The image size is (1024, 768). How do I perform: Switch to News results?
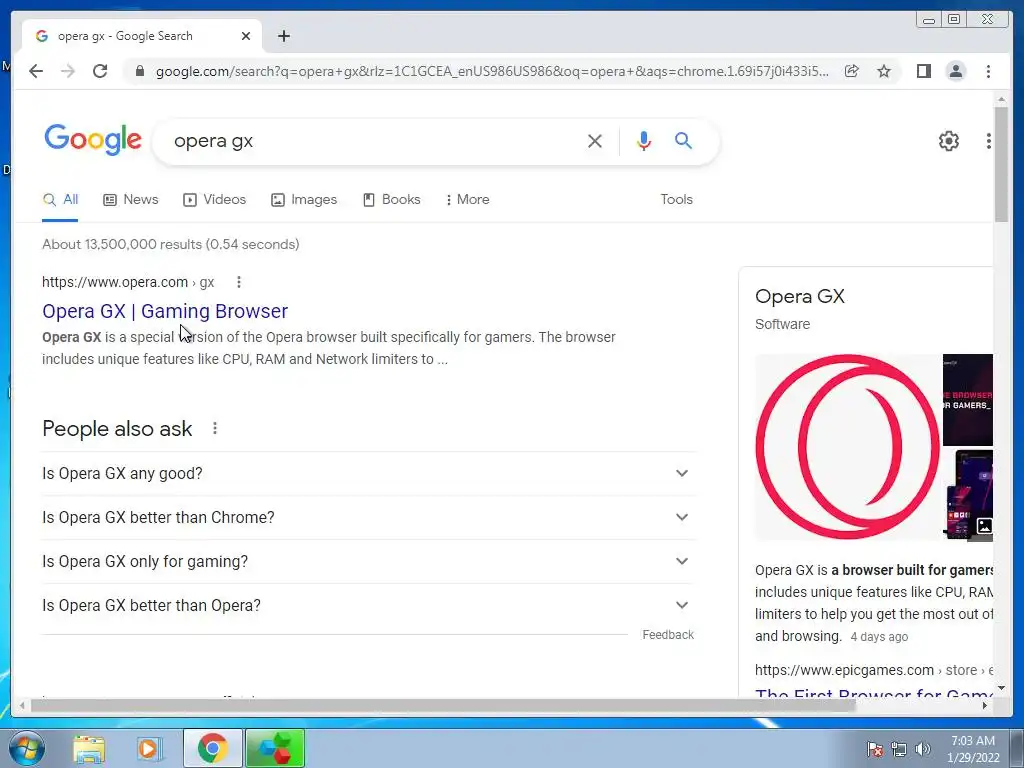[131, 200]
